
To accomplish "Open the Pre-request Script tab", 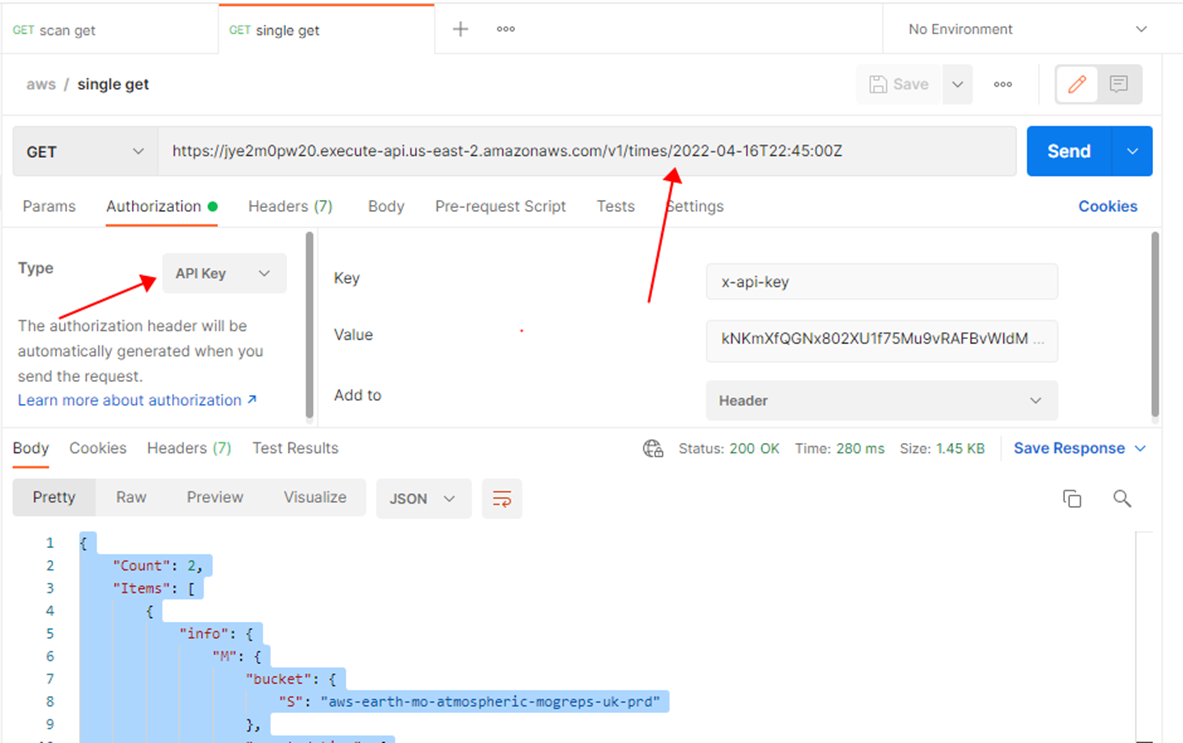I will point(500,207).
